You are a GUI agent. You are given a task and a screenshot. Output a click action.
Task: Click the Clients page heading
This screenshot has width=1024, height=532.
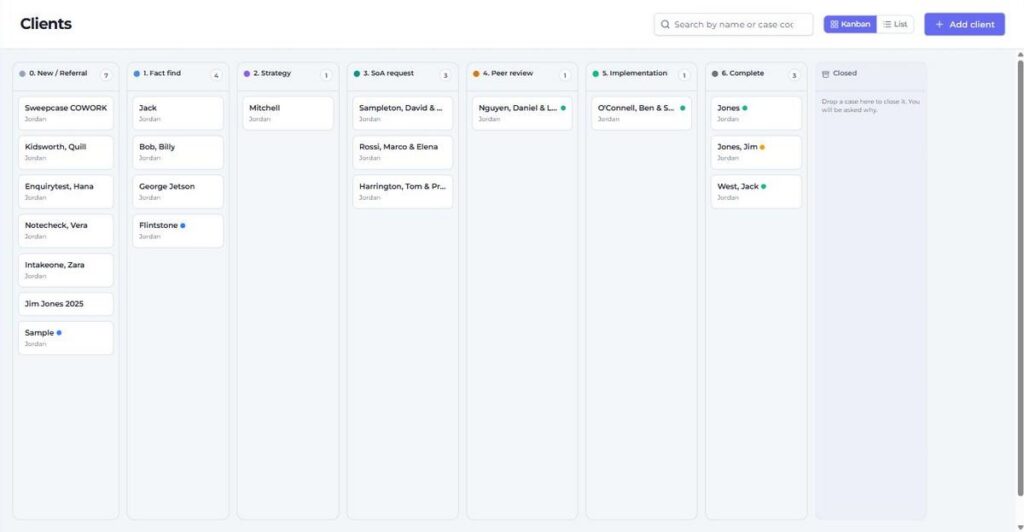pos(46,24)
